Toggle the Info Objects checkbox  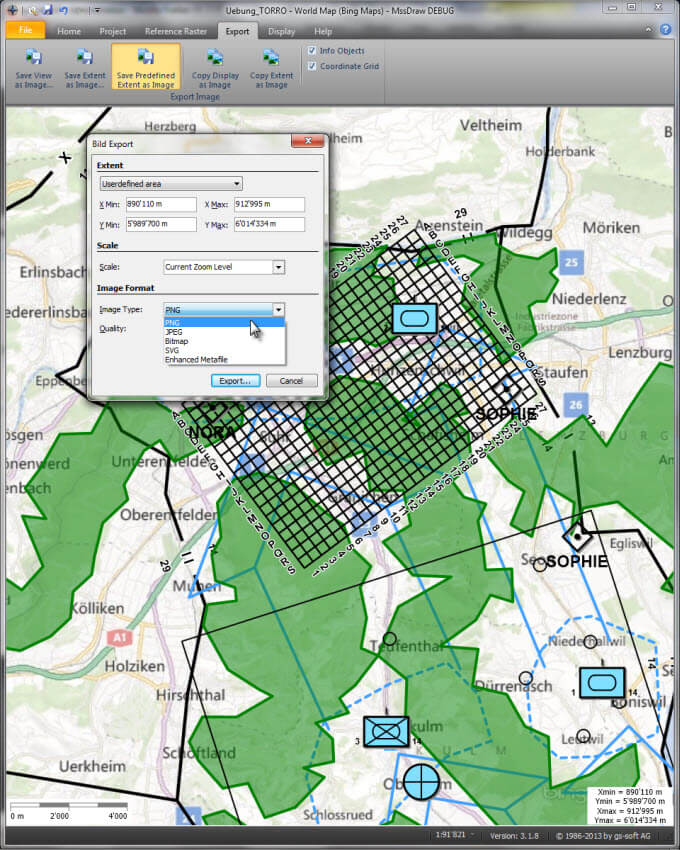(x=312, y=50)
